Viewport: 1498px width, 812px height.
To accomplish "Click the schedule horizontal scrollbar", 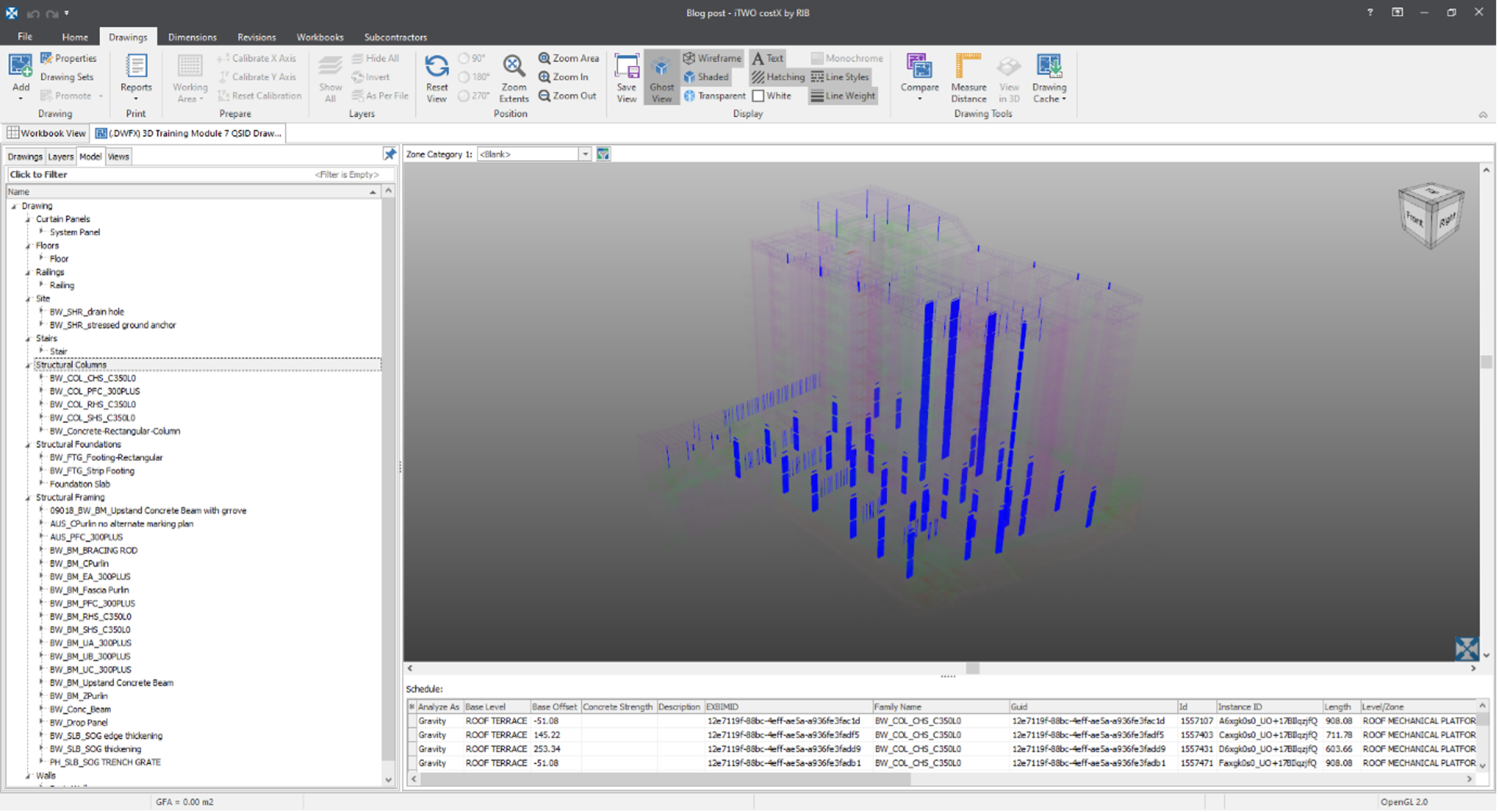I will pyautogui.click(x=665, y=779).
